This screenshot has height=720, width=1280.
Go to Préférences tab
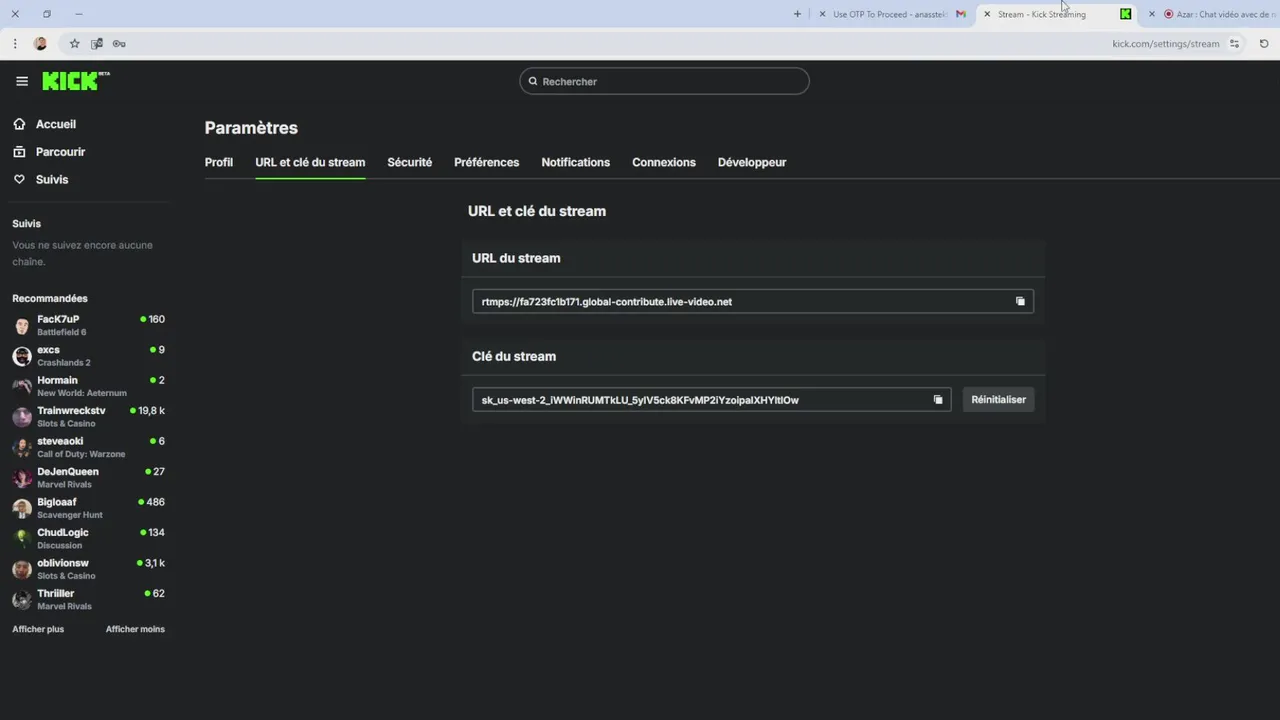tap(487, 162)
